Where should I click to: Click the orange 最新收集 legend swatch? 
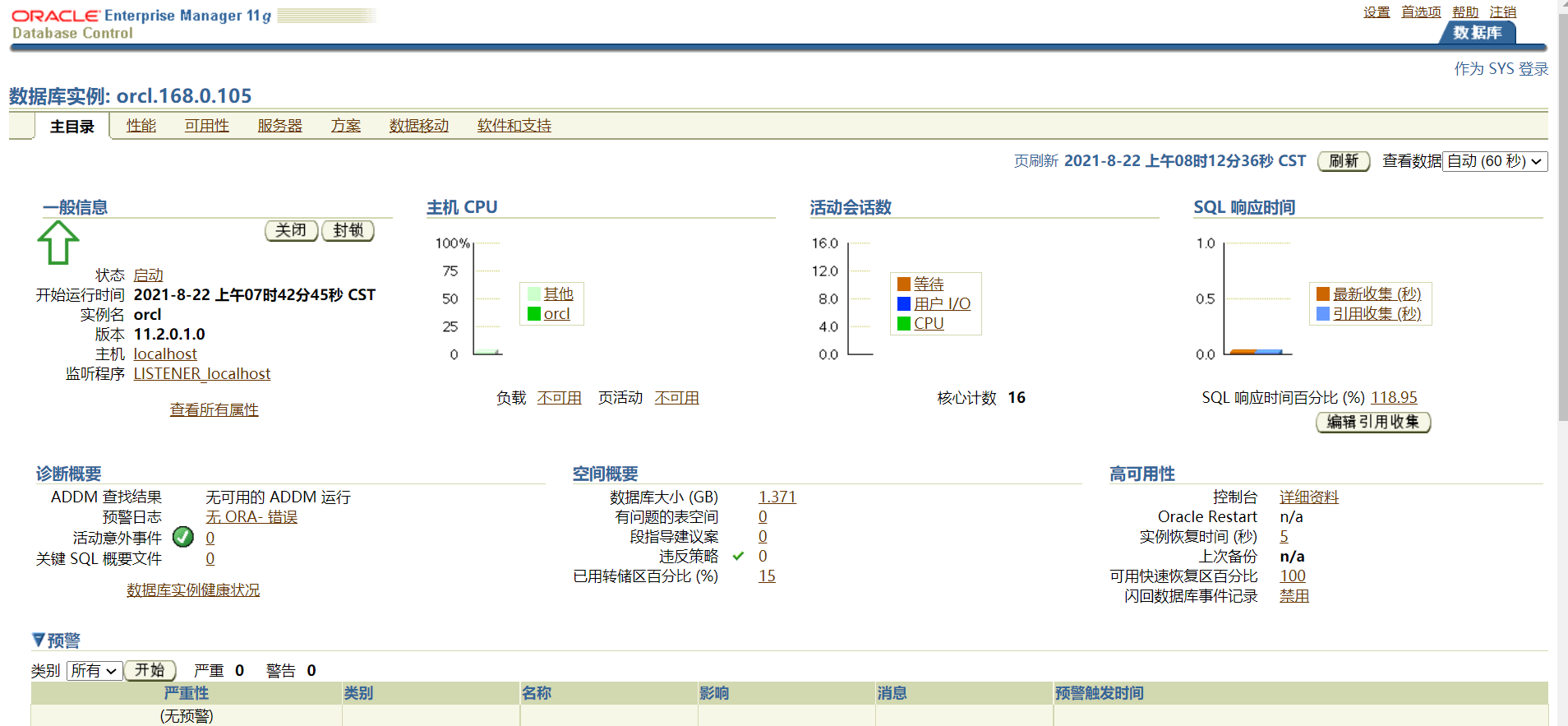pyautogui.click(x=1323, y=294)
